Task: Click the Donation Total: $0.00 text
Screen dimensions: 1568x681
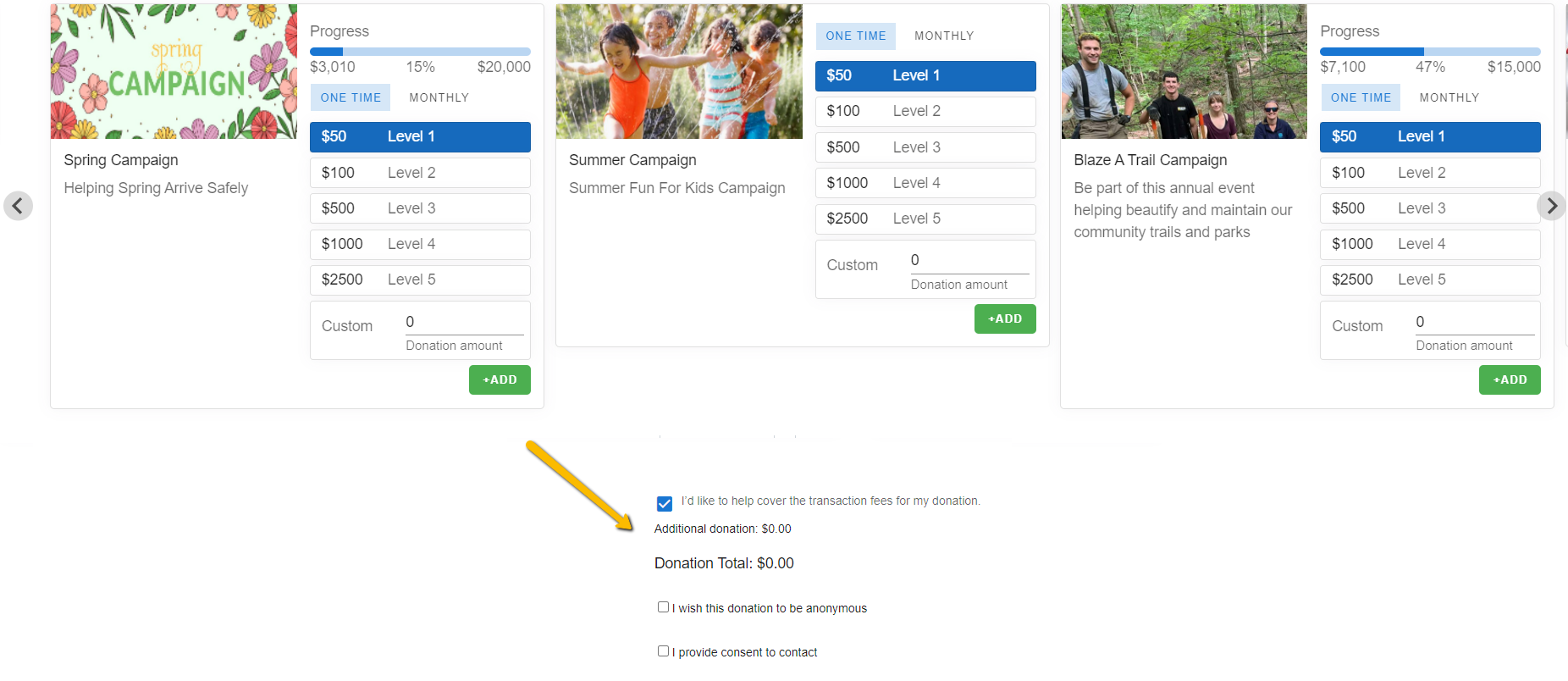Action: 724,563
